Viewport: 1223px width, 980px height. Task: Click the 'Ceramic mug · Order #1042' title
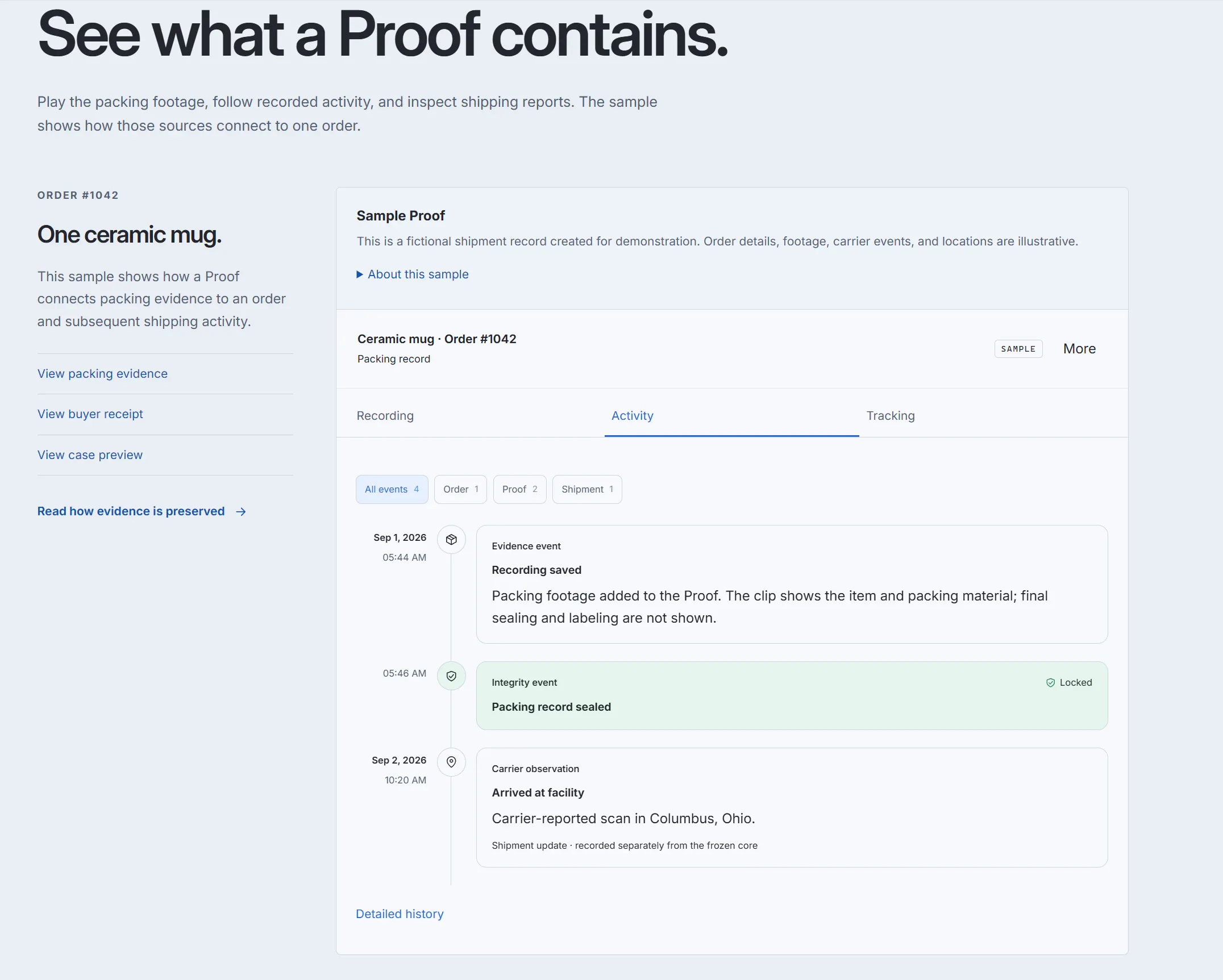(436, 339)
